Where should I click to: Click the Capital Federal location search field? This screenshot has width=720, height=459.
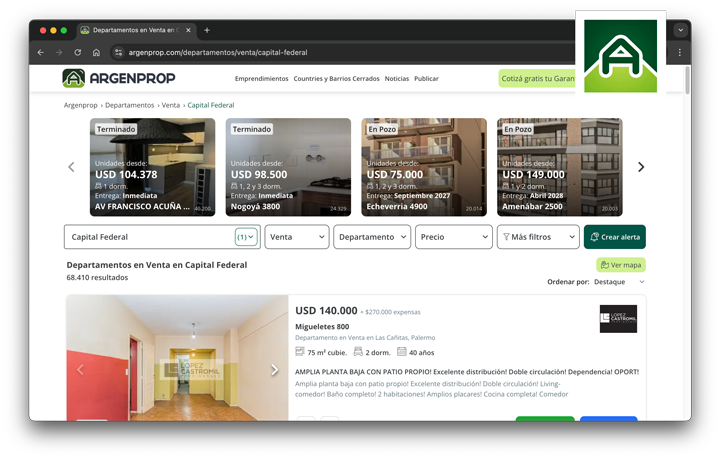tap(150, 237)
